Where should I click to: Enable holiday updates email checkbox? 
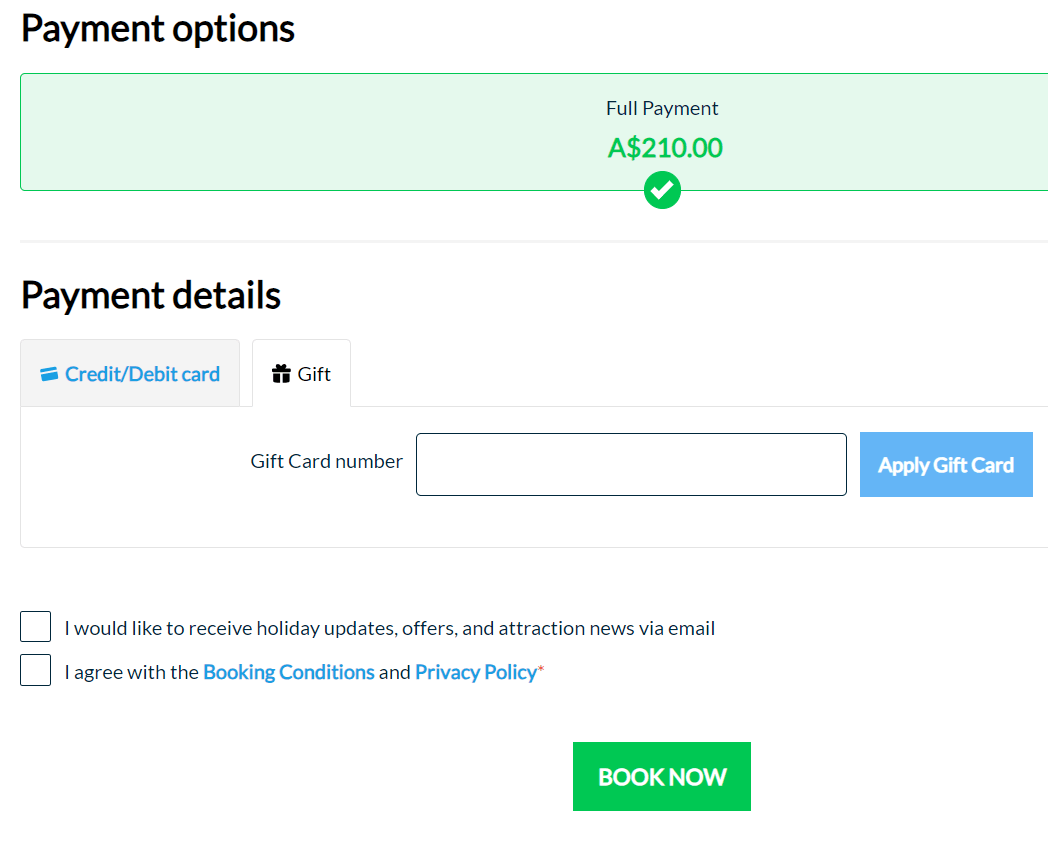click(x=35, y=626)
